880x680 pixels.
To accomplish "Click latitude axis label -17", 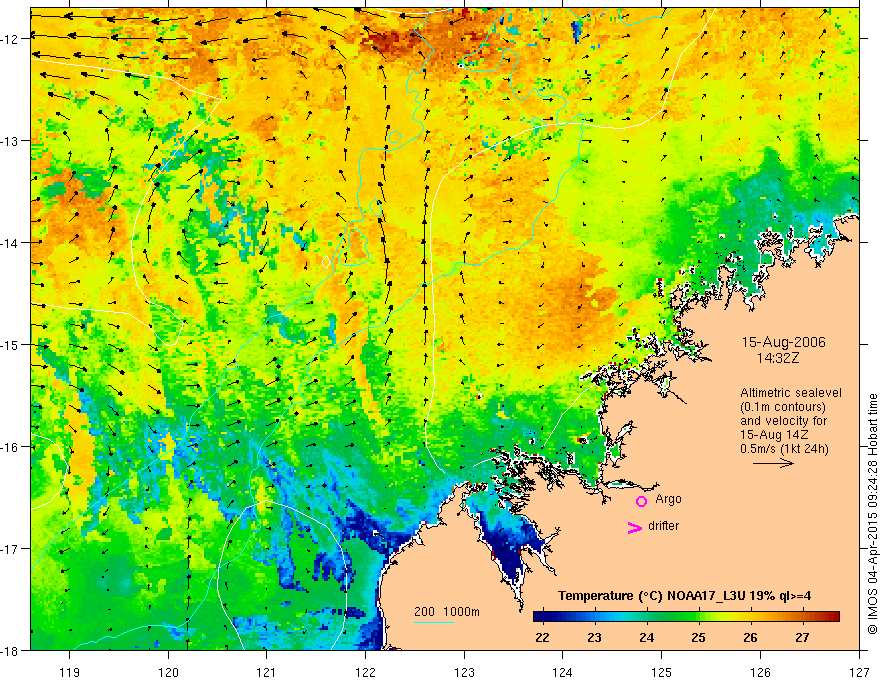I will click(x=10, y=549).
